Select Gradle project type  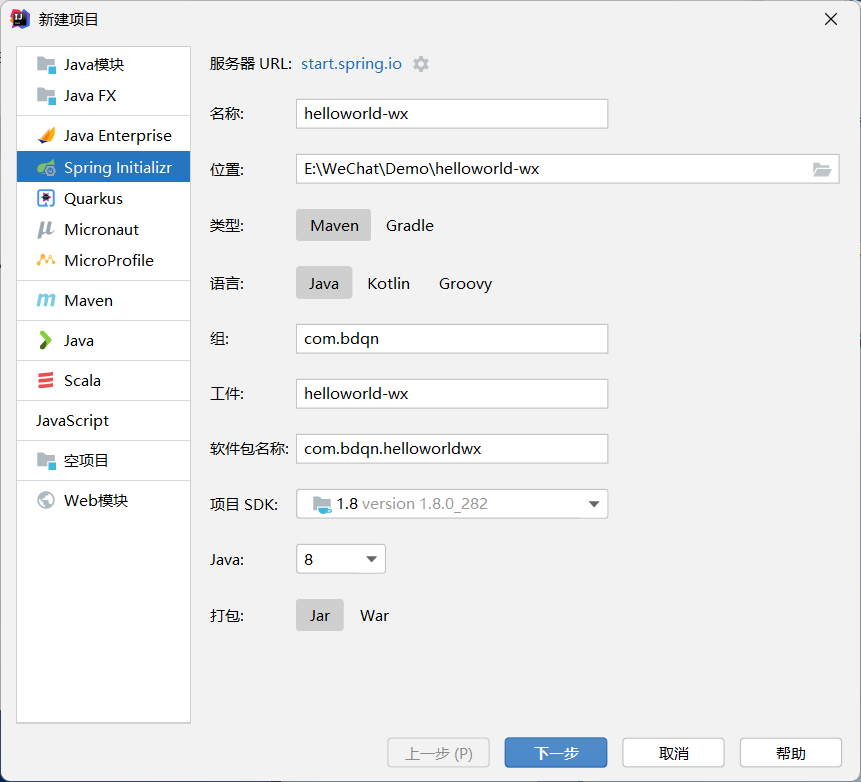coord(410,225)
